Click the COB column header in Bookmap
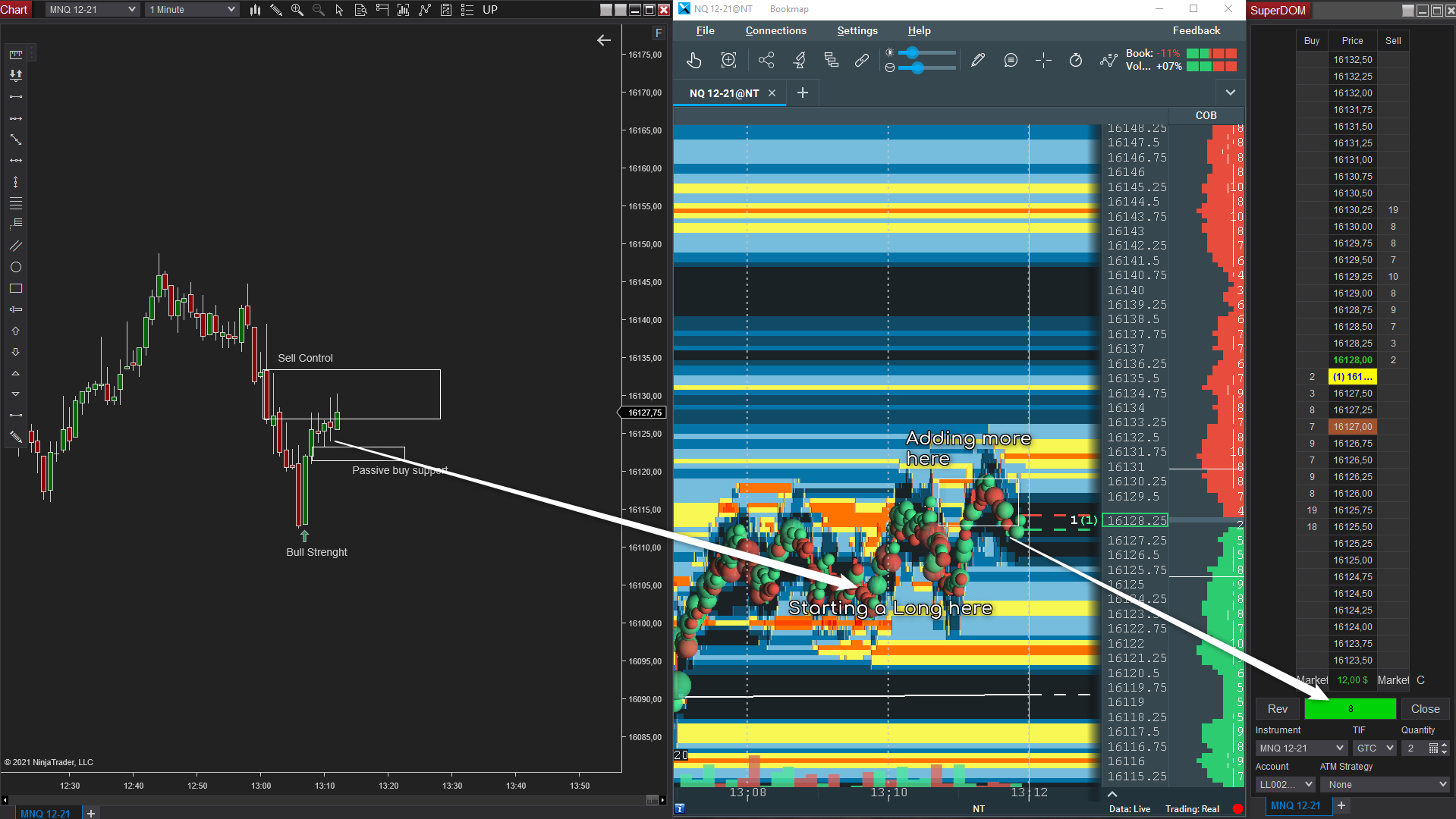 (x=1206, y=115)
